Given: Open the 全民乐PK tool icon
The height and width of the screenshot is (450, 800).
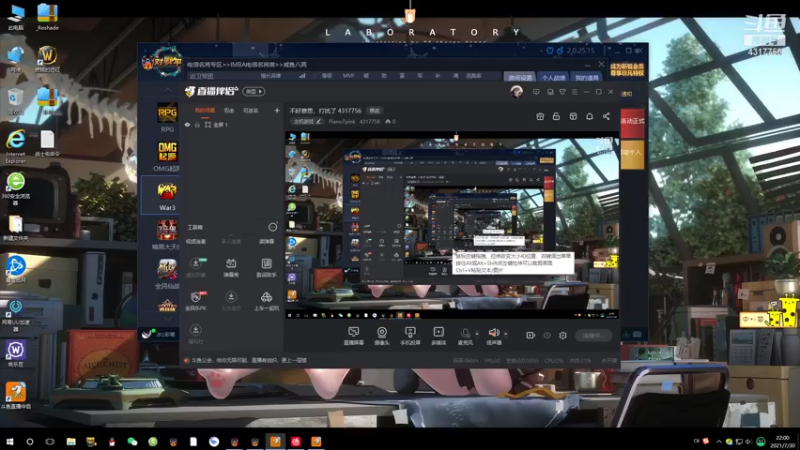Looking at the screenshot, I should click(195, 301).
